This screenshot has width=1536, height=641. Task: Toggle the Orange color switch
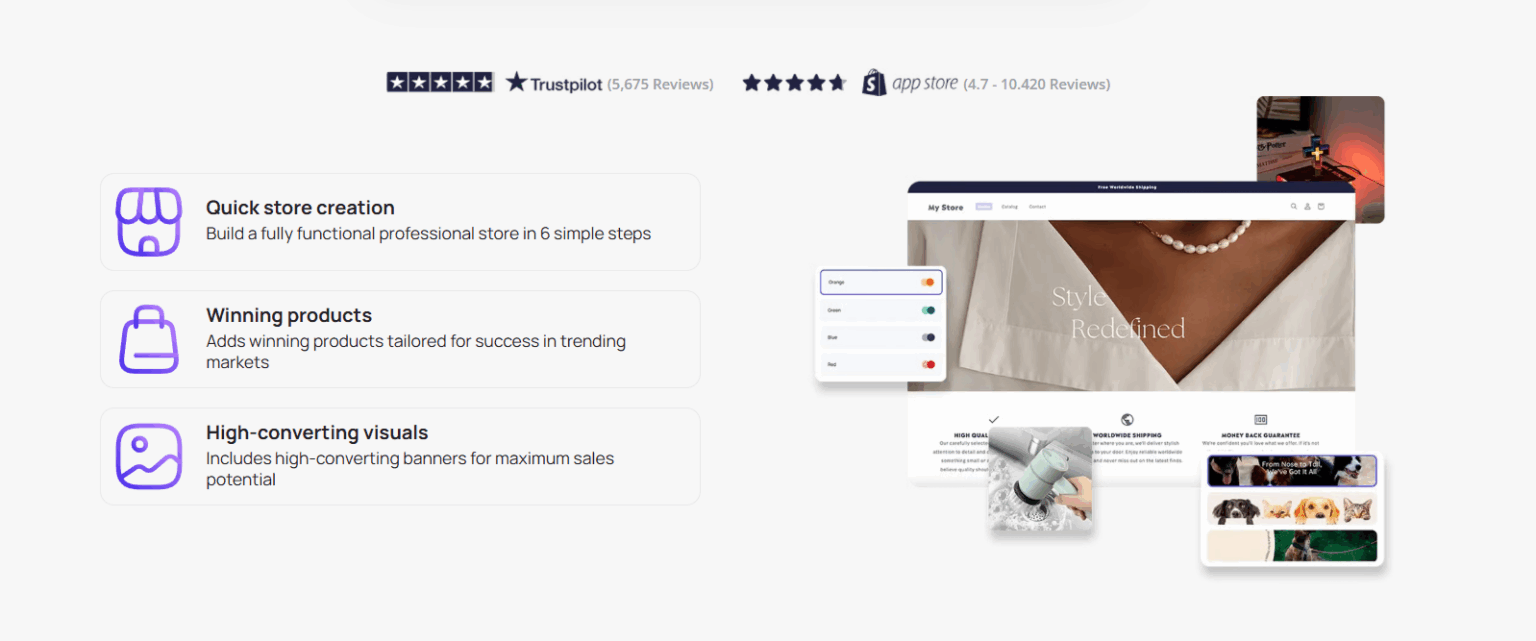coord(927,282)
